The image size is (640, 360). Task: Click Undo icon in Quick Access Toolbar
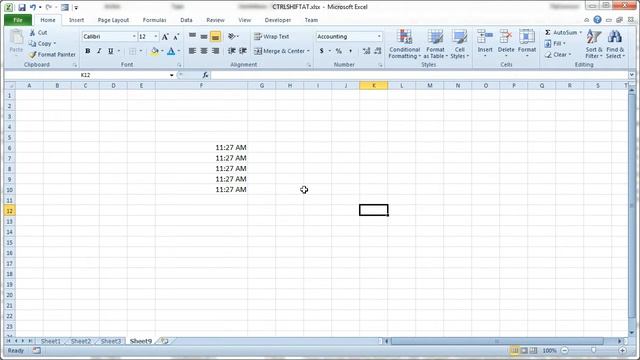[33, 7]
